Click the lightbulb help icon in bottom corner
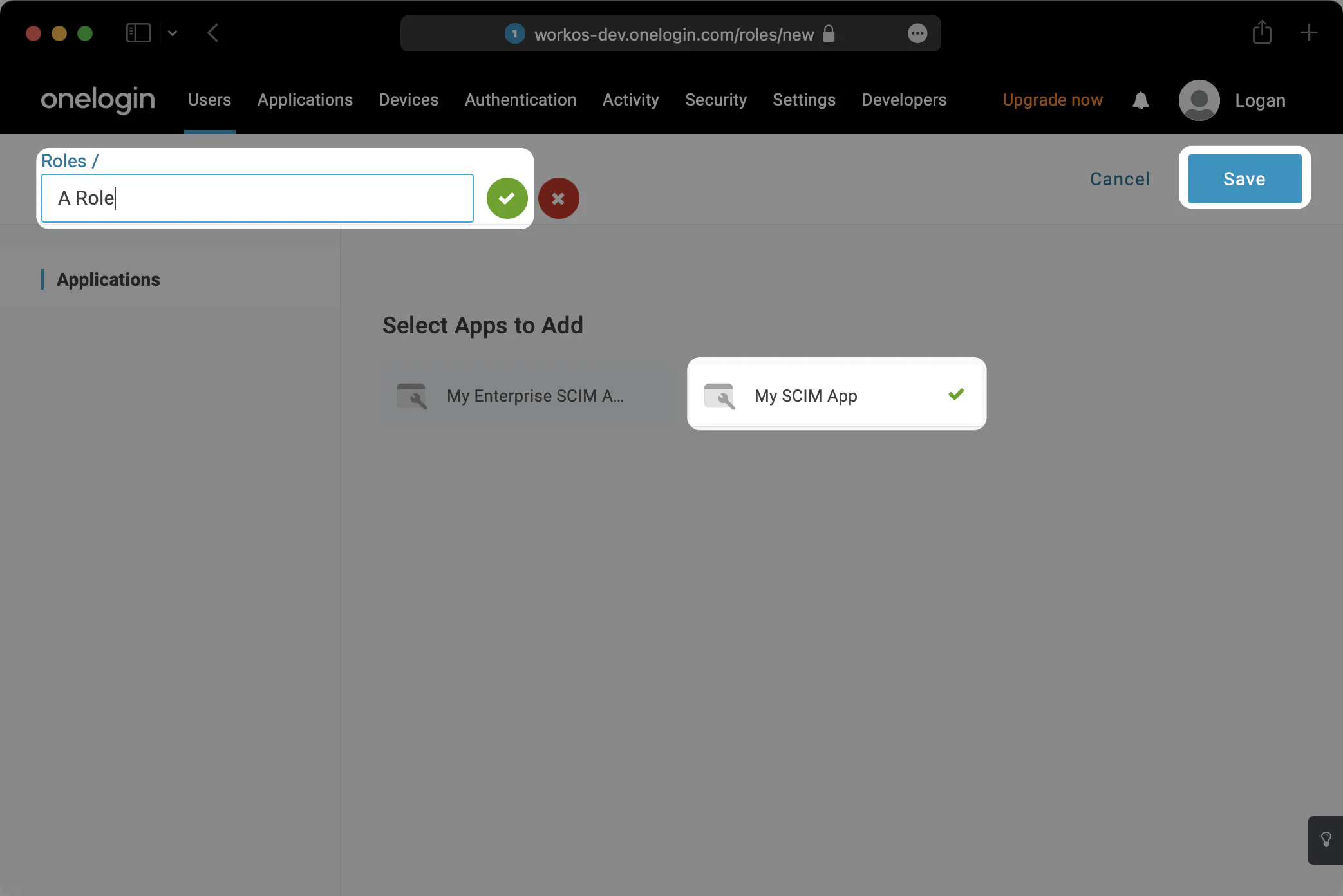Image resolution: width=1343 pixels, height=896 pixels. [1325, 840]
